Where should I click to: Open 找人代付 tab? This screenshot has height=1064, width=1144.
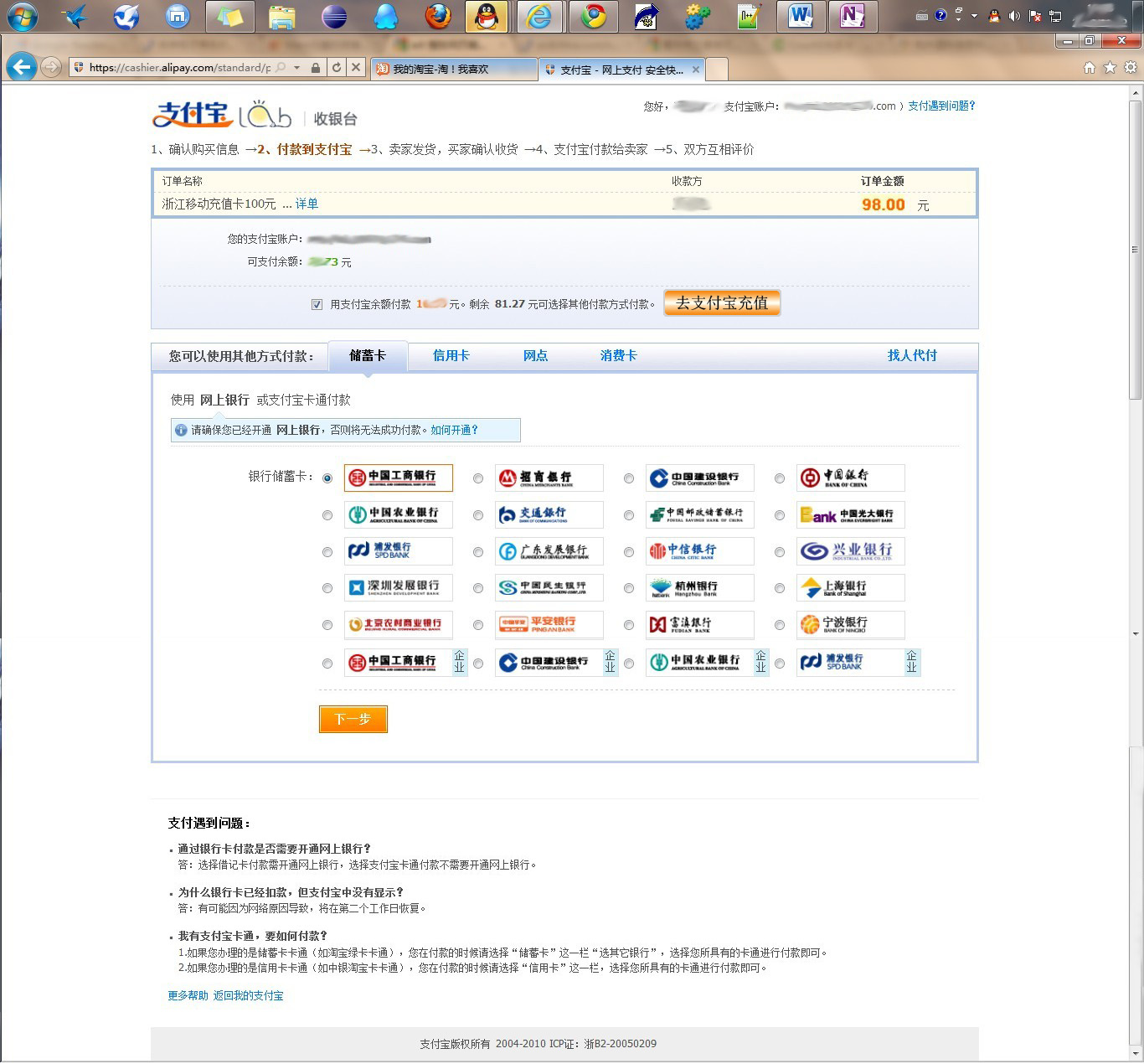pyautogui.click(x=912, y=356)
